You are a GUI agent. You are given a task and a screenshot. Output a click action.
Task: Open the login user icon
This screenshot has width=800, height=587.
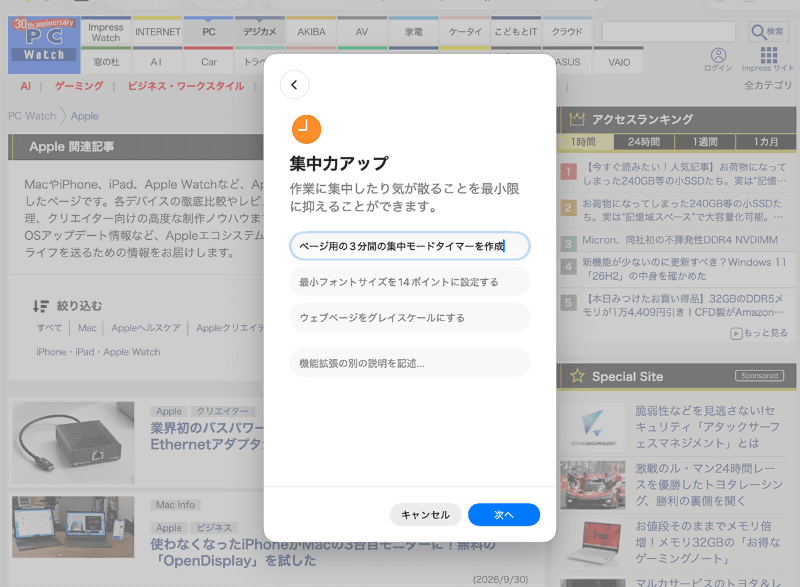(x=718, y=59)
